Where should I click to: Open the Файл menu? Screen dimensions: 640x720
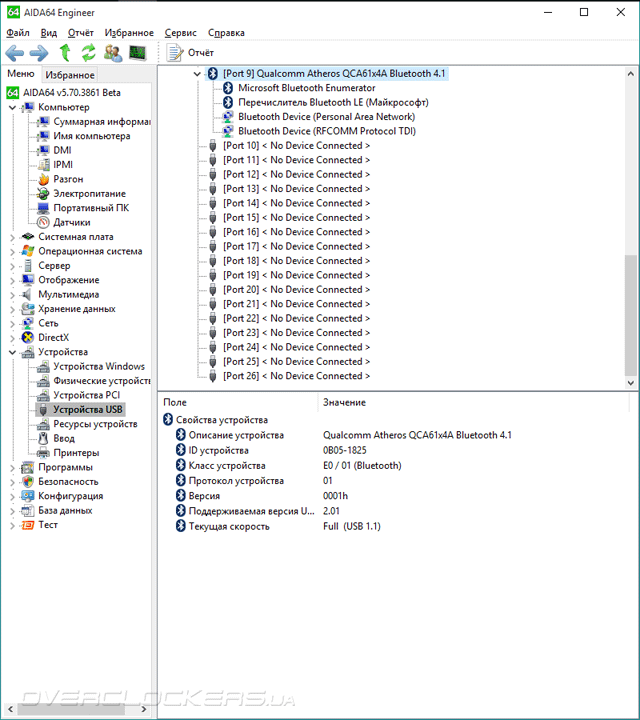tap(18, 33)
